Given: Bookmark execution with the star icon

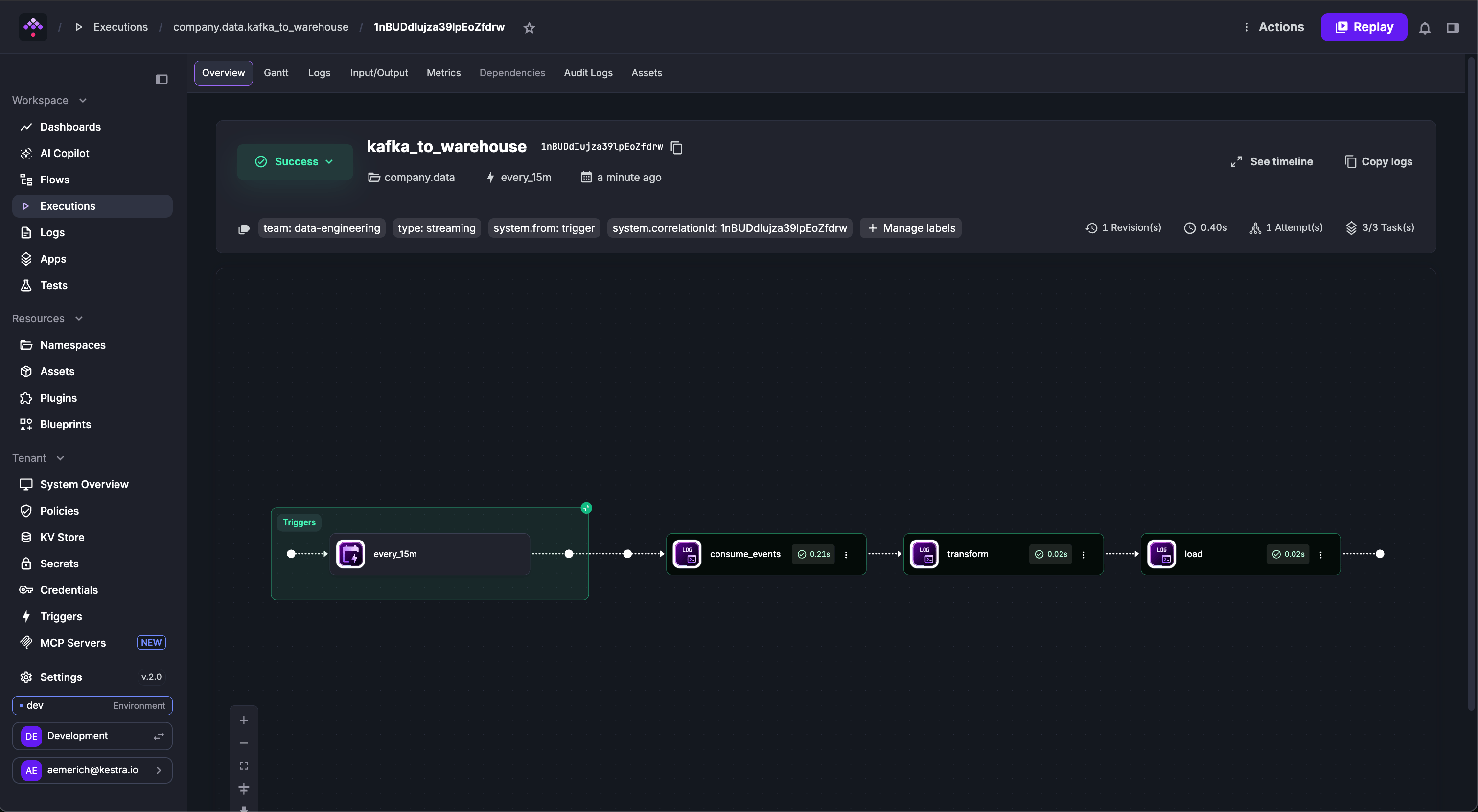Looking at the screenshot, I should point(529,27).
